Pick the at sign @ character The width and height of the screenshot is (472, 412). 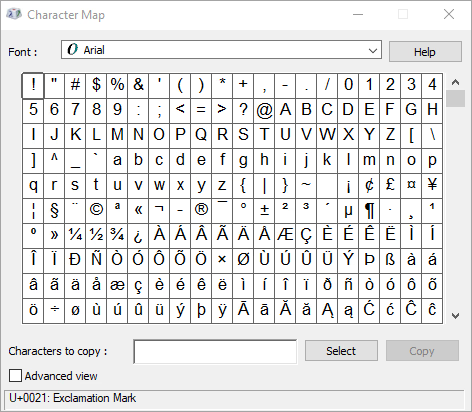pos(264,111)
